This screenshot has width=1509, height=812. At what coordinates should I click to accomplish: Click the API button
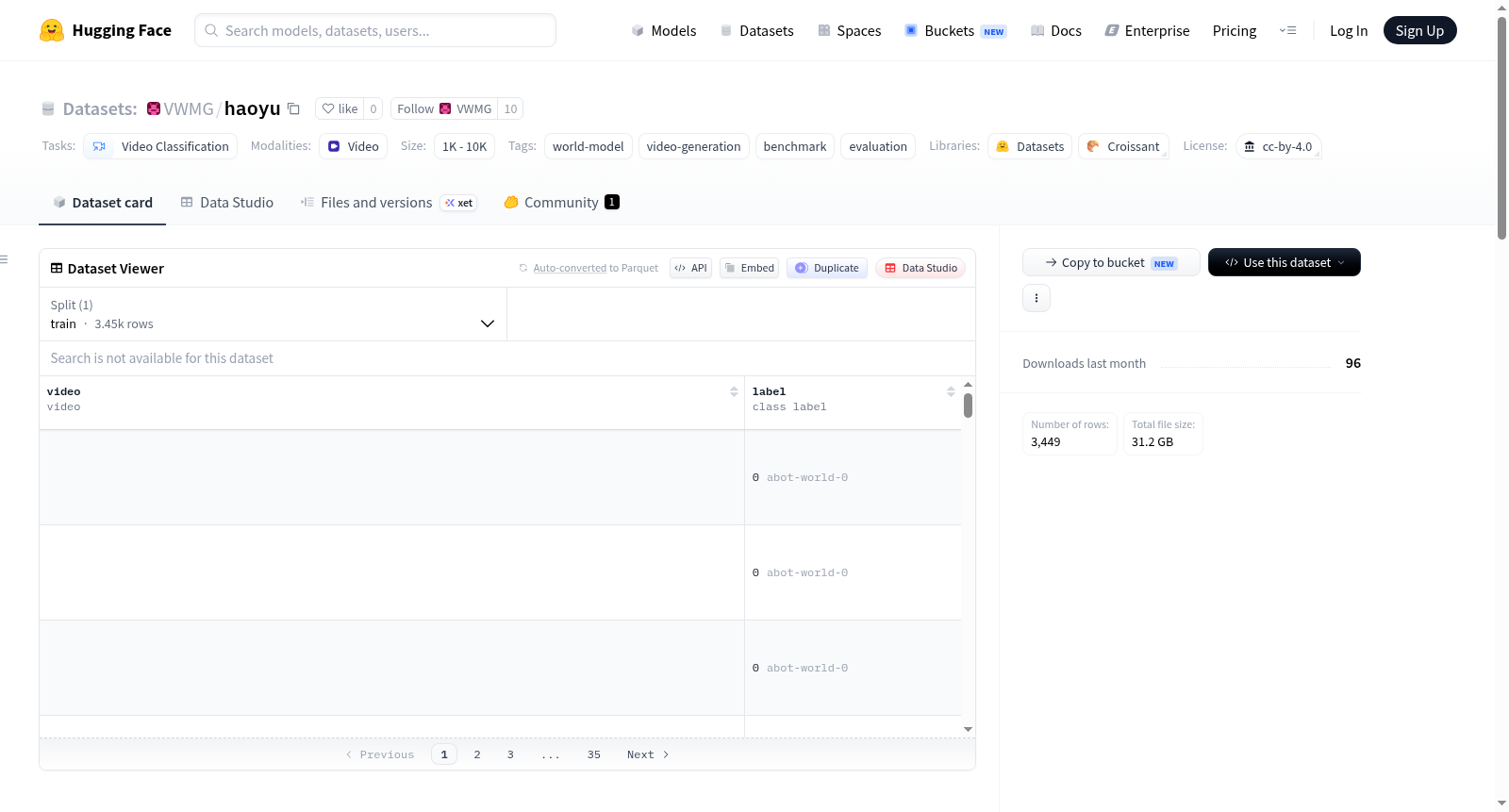pyautogui.click(x=690, y=268)
